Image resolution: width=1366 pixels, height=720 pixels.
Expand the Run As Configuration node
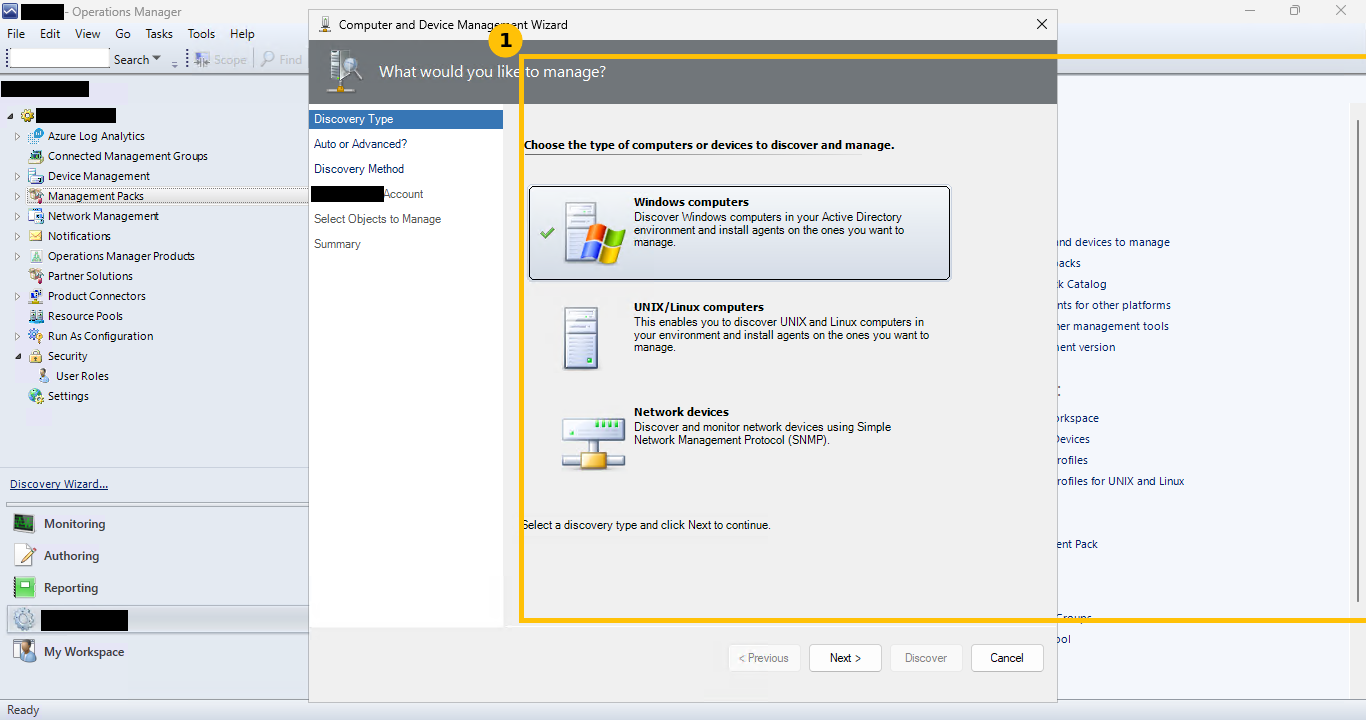click(x=17, y=336)
